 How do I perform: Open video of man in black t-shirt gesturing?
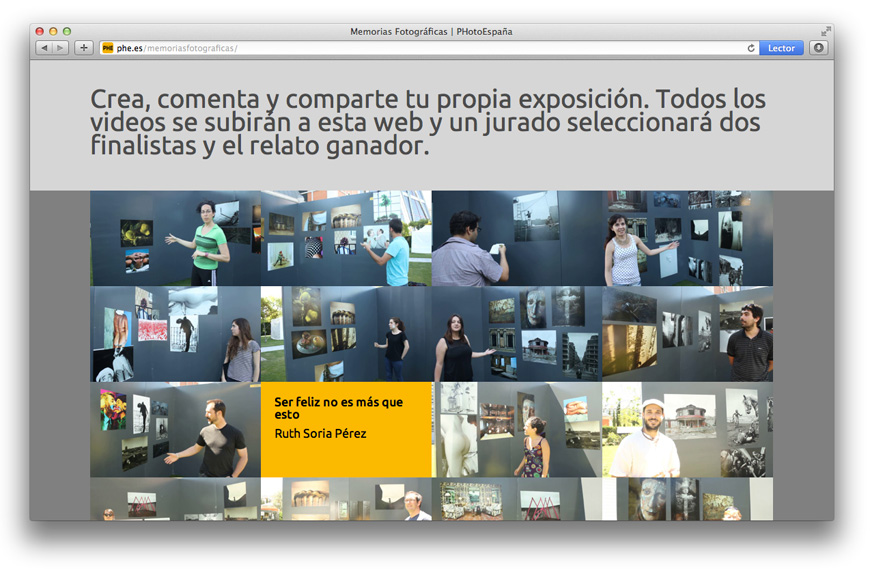point(175,429)
